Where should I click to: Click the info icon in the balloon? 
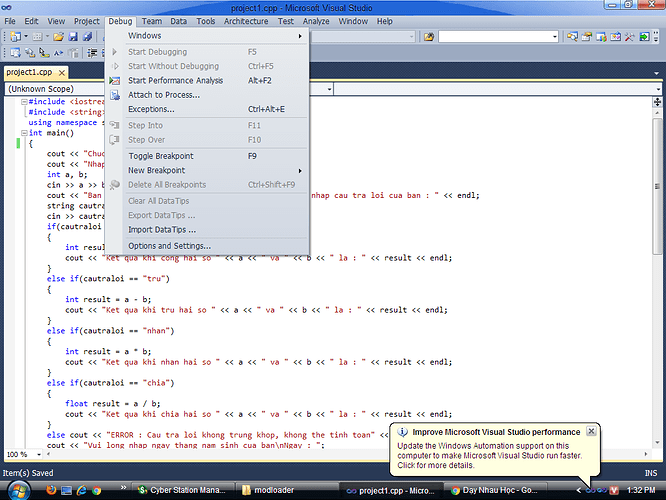402,432
